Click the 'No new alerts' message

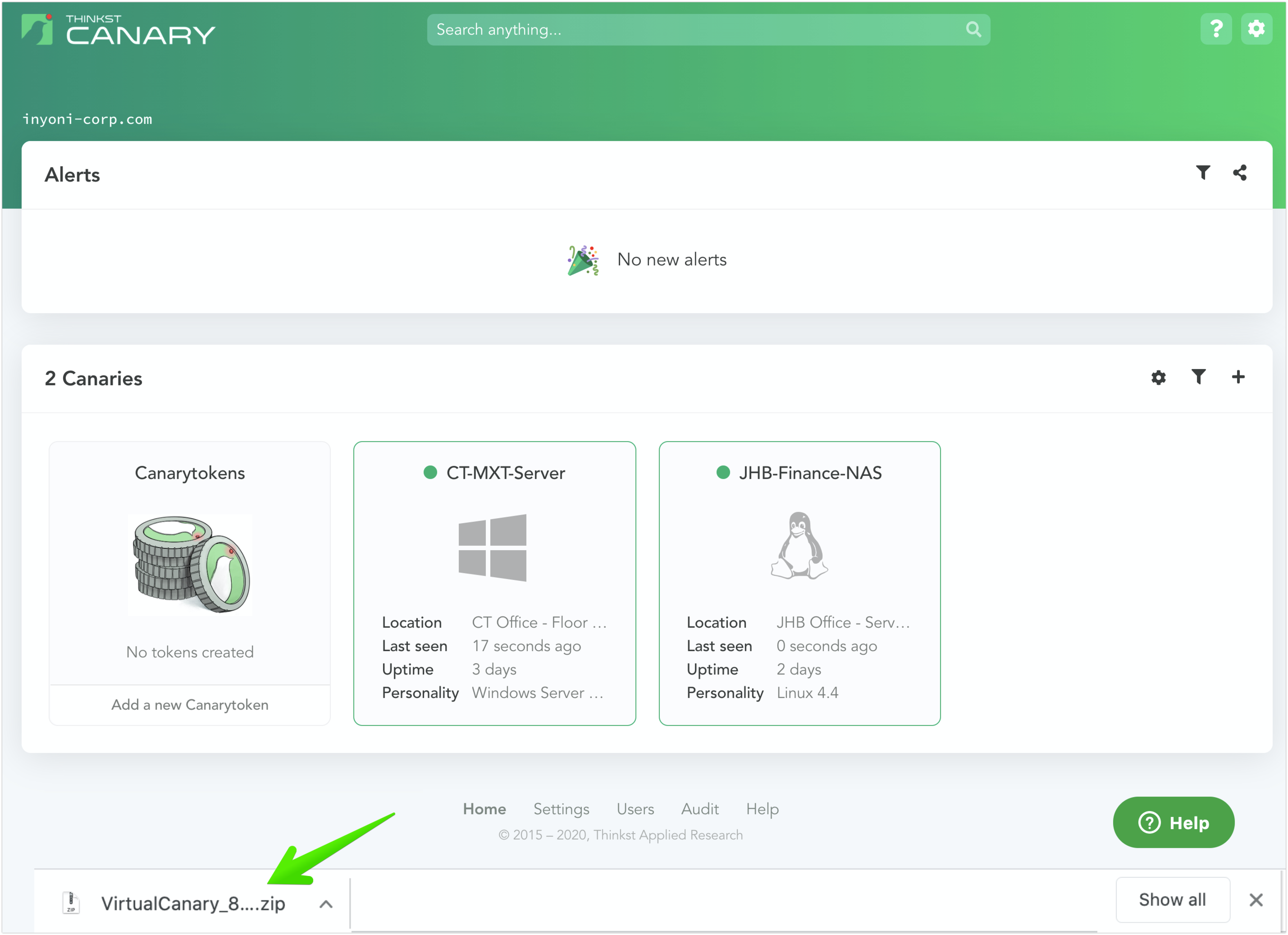click(x=672, y=260)
